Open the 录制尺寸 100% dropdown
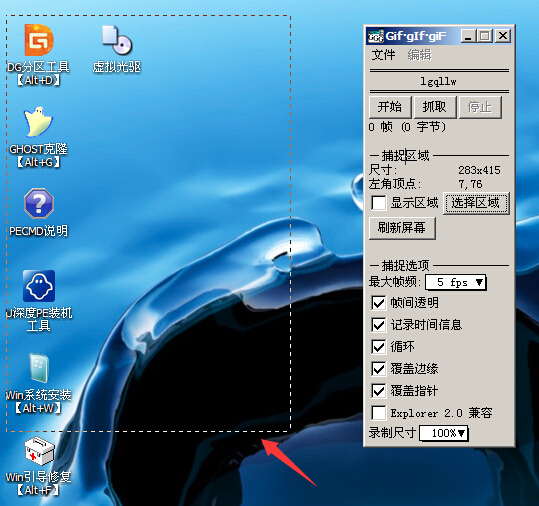Image resolution: width=539 pixels, height=506 pixels. click(444, 433)
